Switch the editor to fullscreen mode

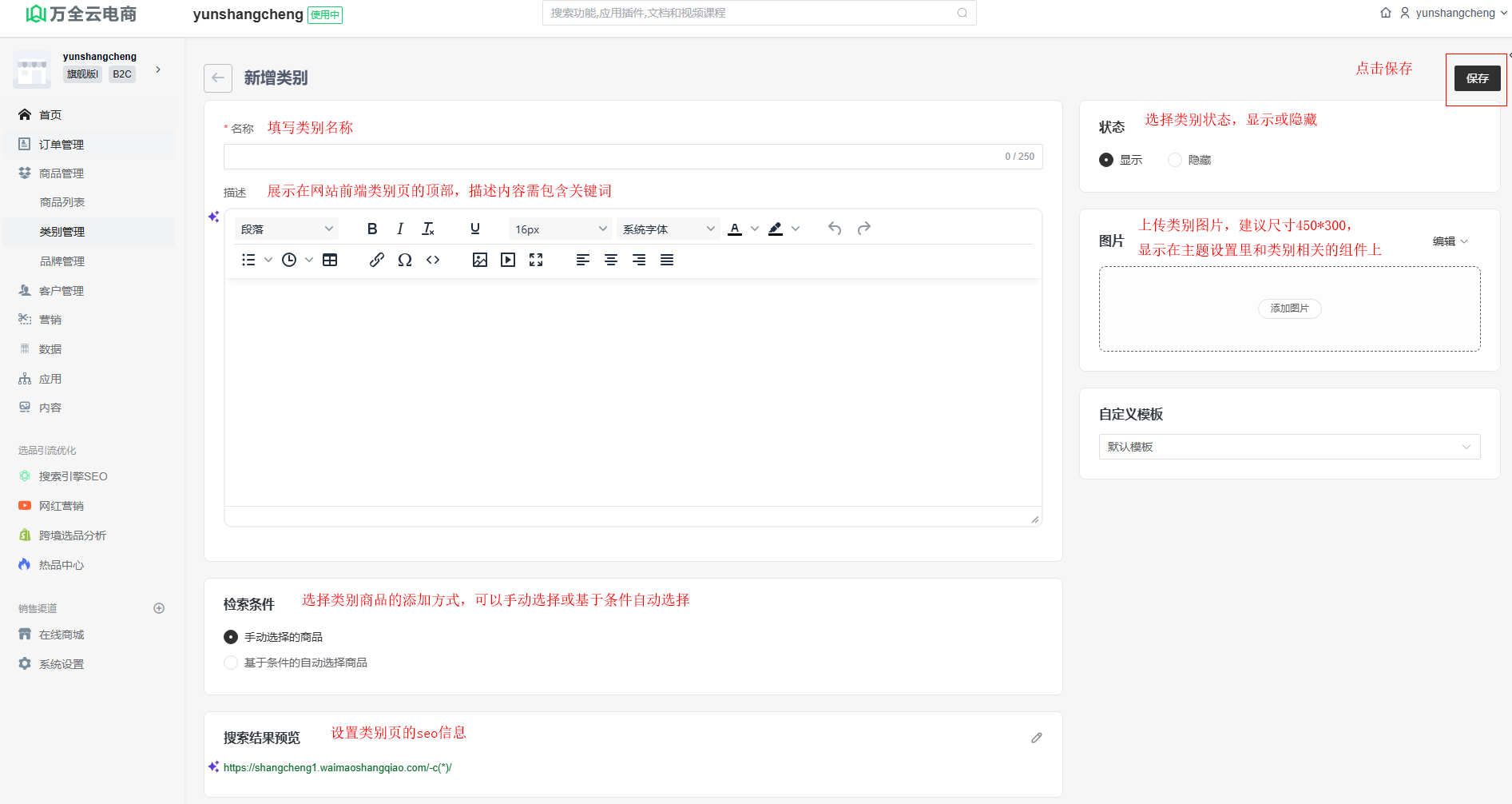(x=536, y=260)
